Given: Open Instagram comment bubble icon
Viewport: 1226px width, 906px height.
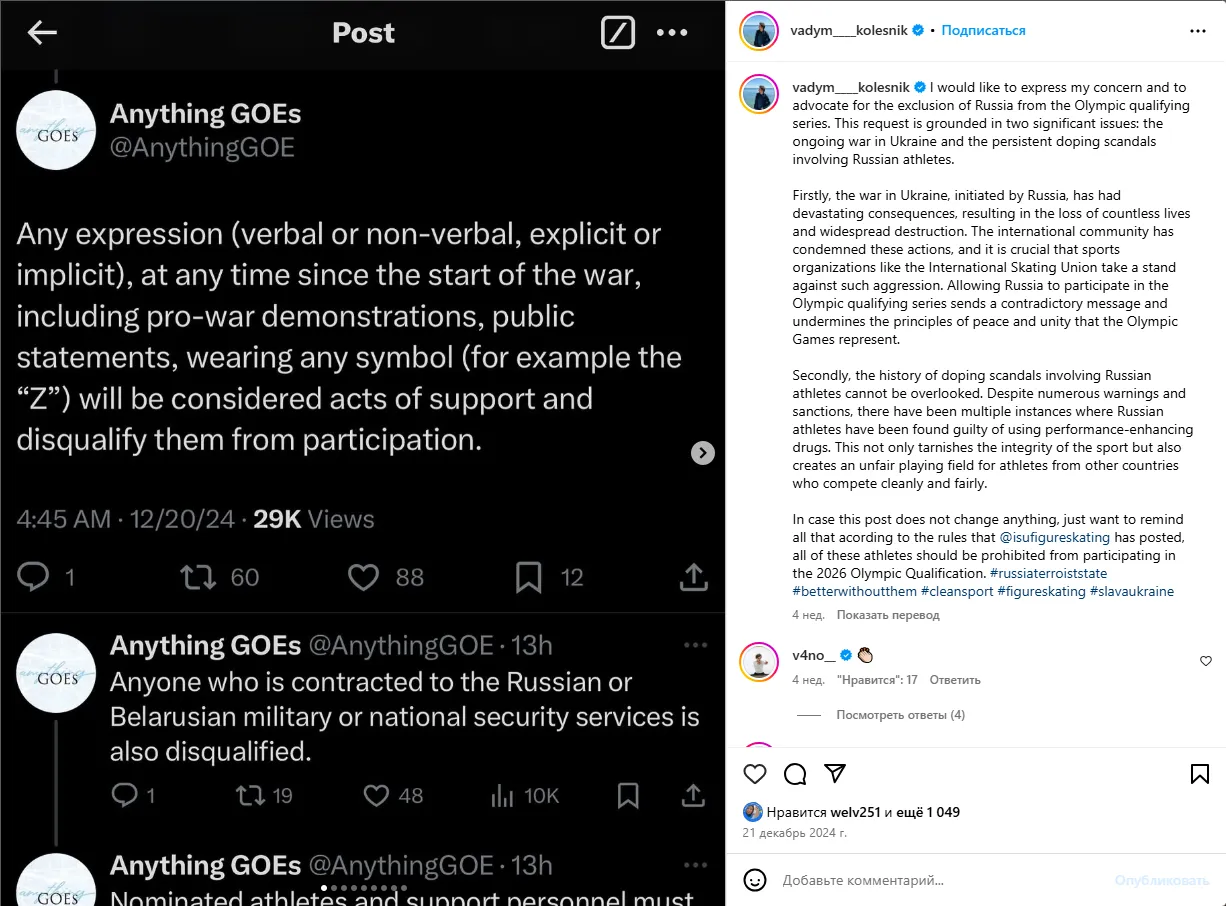Looking at the screenshot, I should pos(795,773).
